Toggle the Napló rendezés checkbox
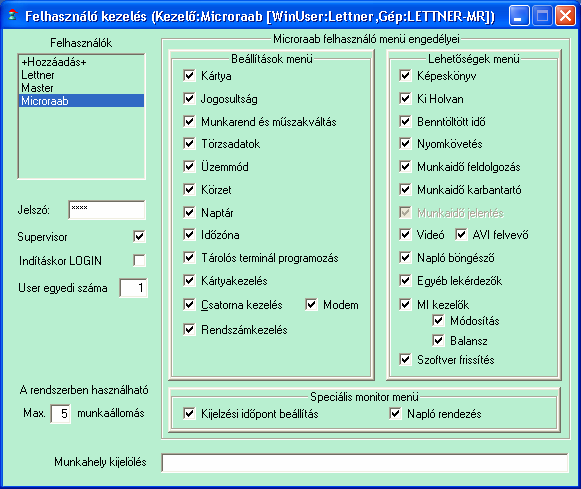This screenshot has width=581, height=489. pyautogui.click(x=395, y=413)
